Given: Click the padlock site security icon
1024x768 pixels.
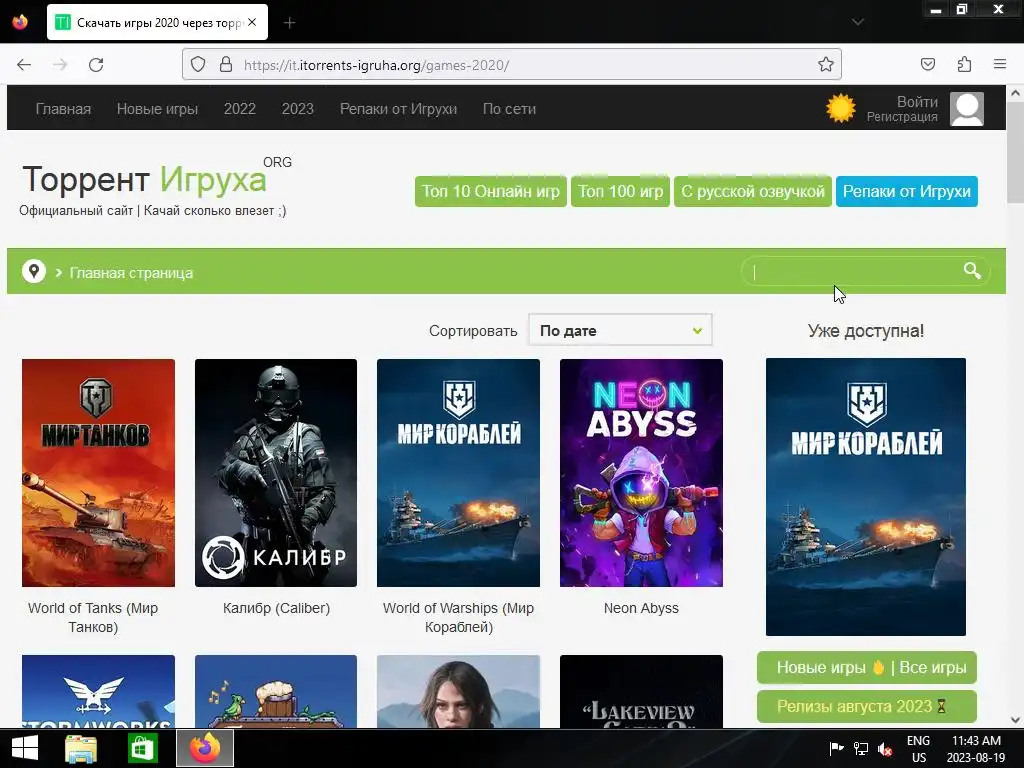Looking at the screenshot, I should [226, 65].
